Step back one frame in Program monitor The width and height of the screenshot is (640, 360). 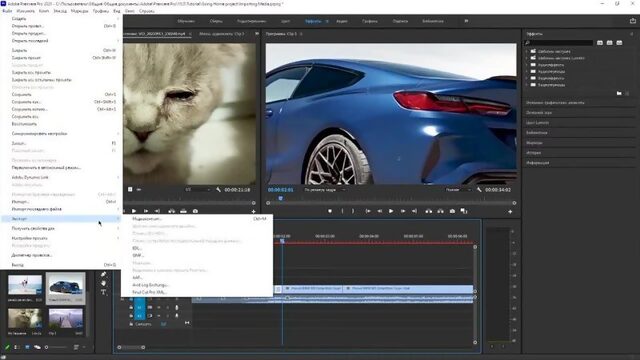pyautogui.click(x=380, y=211)
